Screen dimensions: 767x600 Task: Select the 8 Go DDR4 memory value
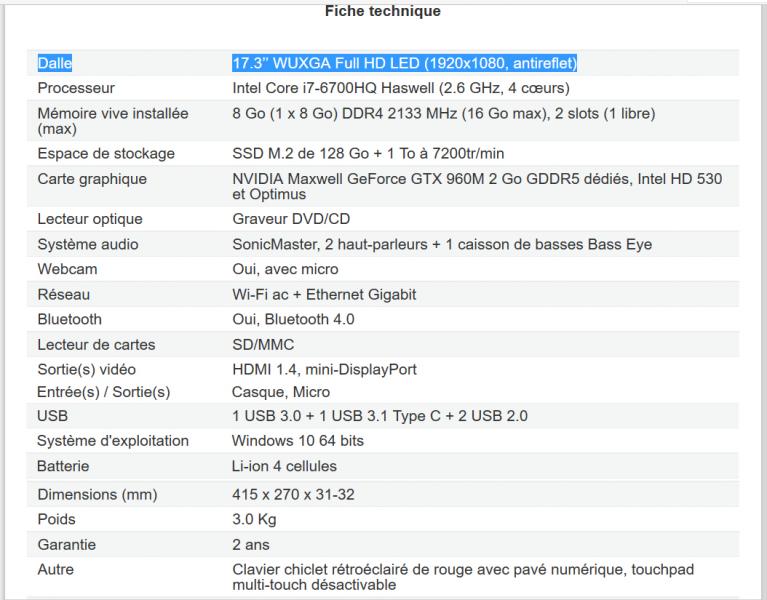click(x=444, y=113)
